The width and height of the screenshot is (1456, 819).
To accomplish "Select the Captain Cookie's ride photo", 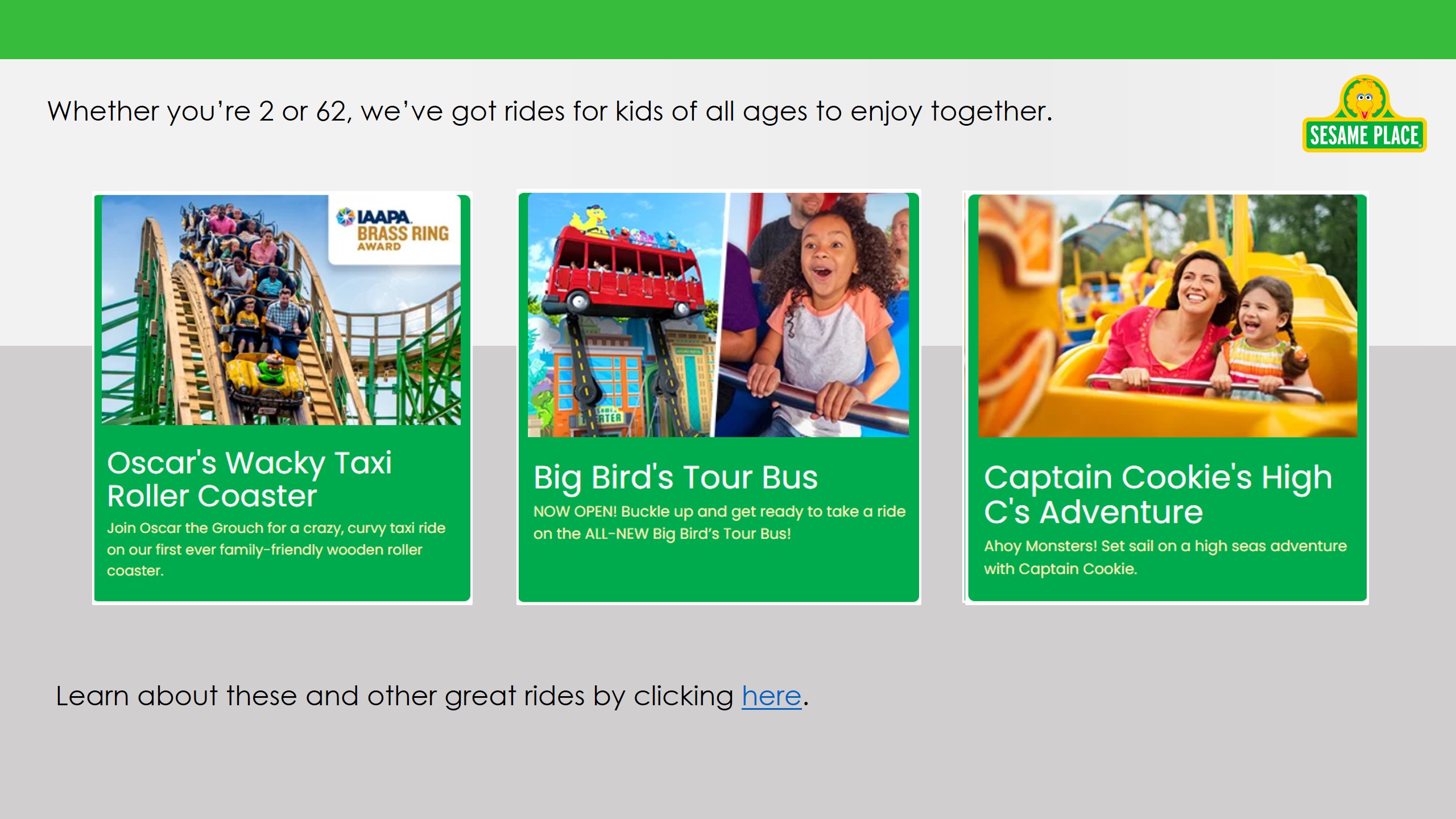I will pos(1168,316).
